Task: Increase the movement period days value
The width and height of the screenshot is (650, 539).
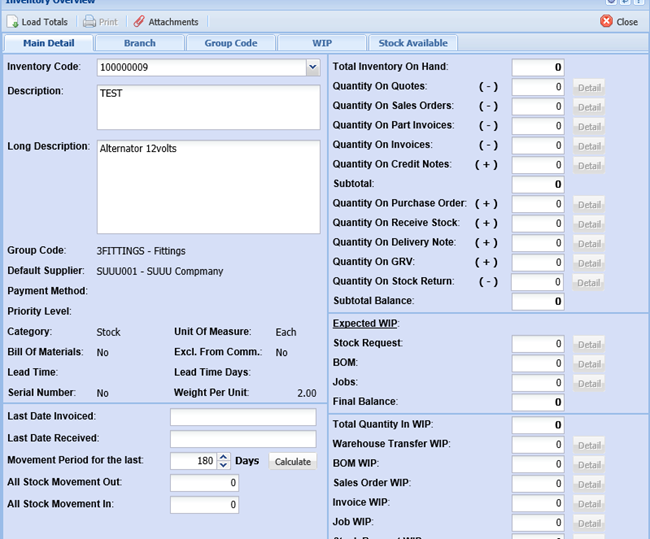Action: 223,457
